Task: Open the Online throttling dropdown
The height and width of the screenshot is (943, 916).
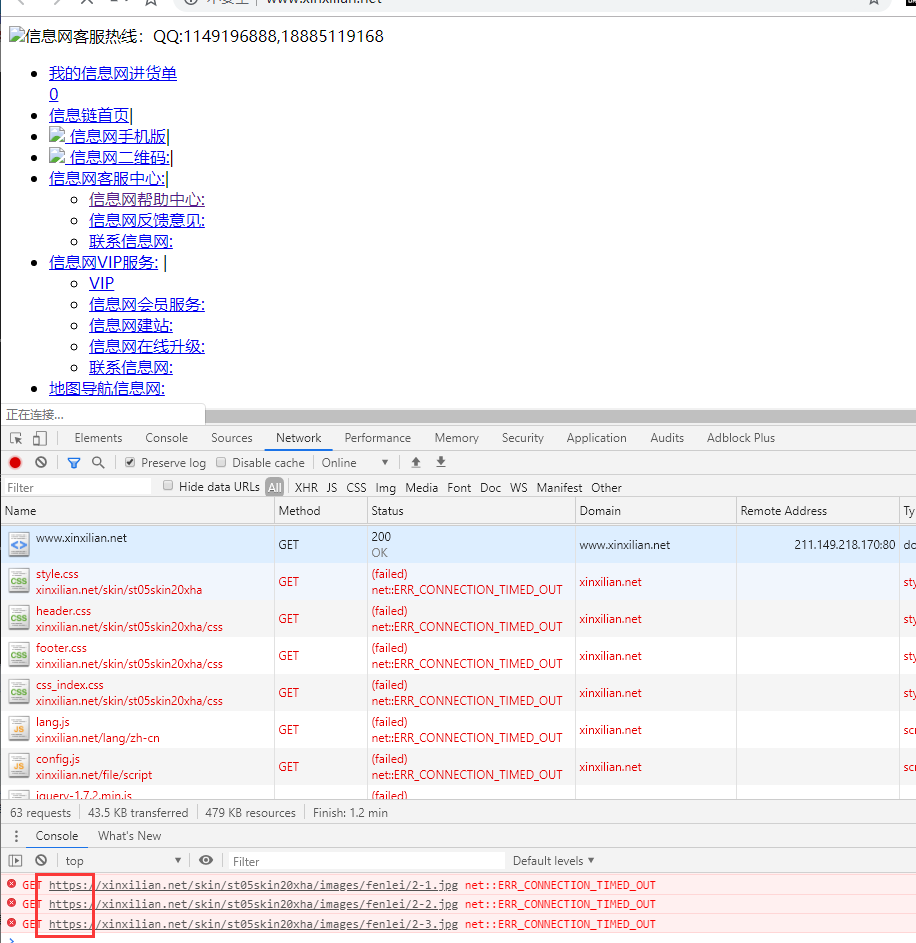Action: coord(355,463)
